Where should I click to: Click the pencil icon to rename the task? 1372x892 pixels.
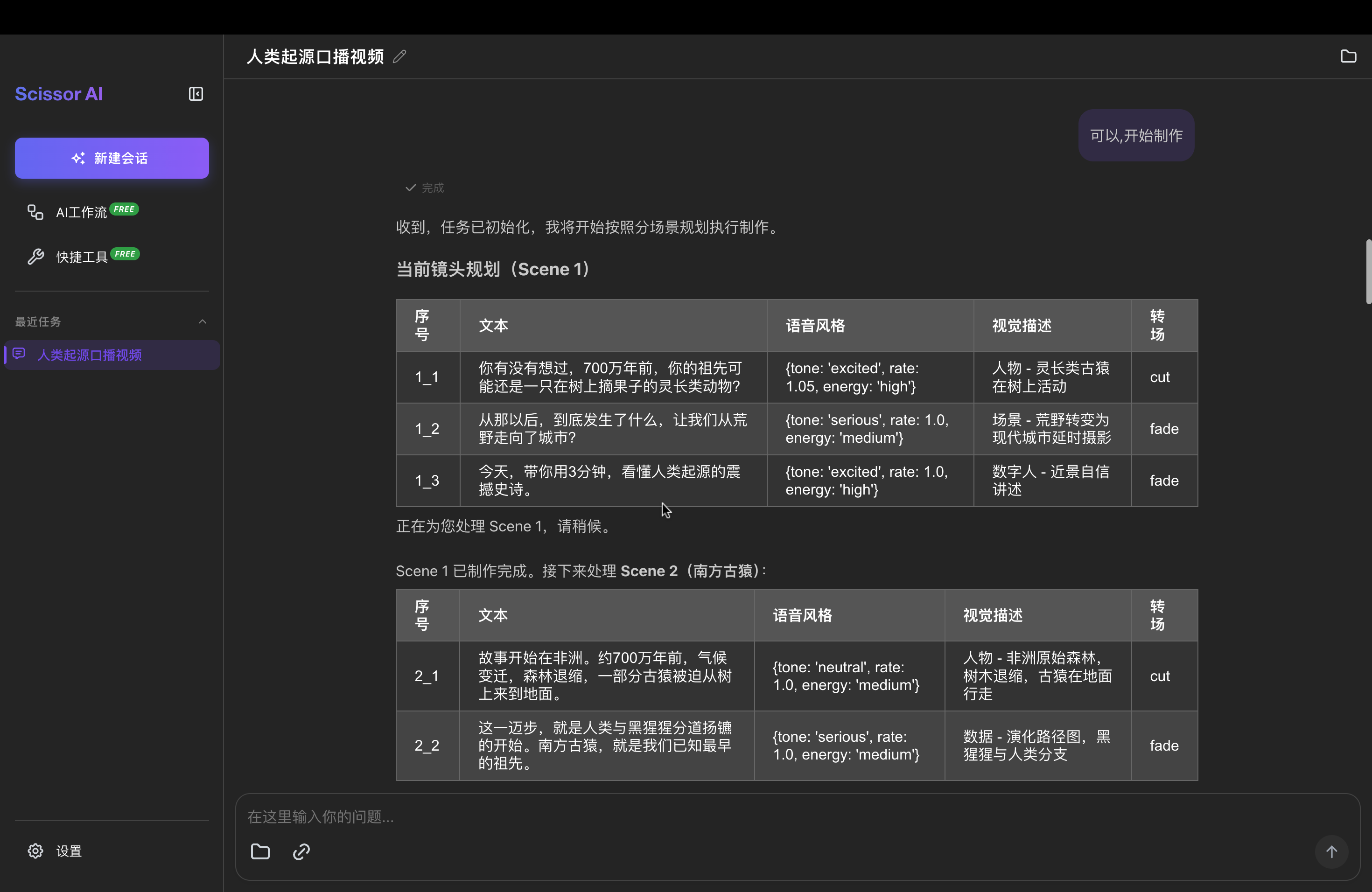[400, 56]
